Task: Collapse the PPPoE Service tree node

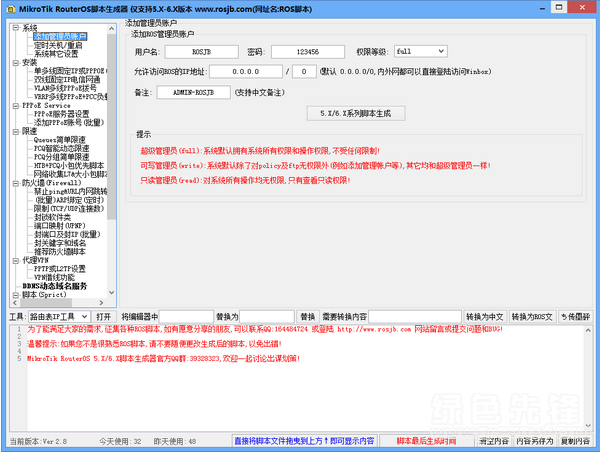Action: coord(16,106)
